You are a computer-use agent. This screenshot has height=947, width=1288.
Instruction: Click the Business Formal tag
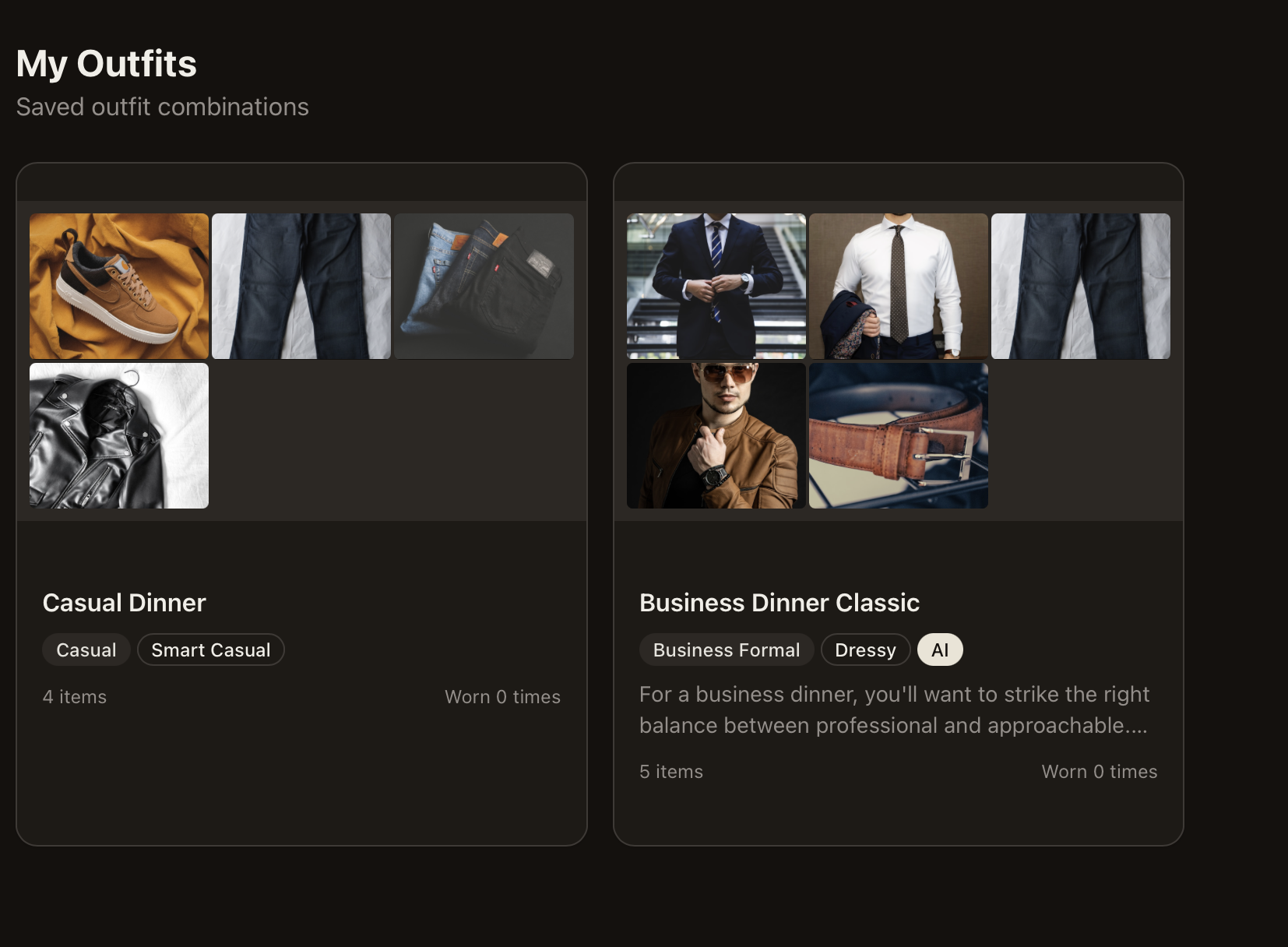pyautogui.click(x=727, y=650)
